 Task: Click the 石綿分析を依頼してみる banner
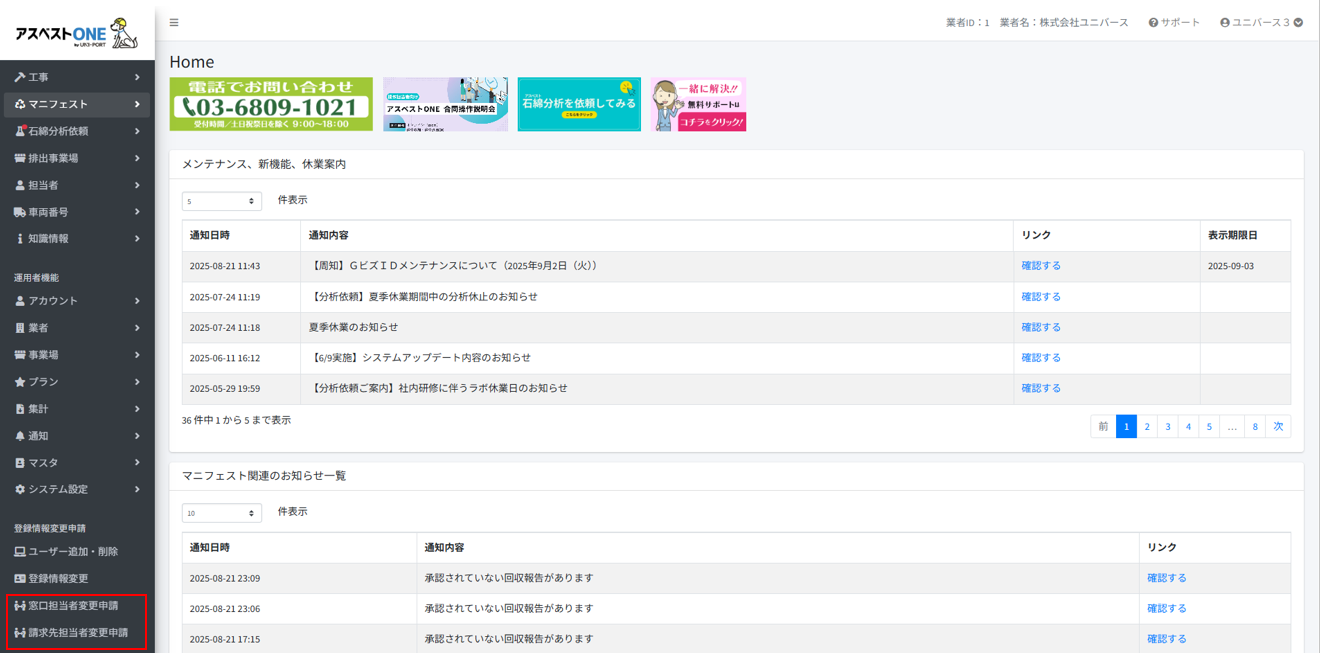point(579,104)
